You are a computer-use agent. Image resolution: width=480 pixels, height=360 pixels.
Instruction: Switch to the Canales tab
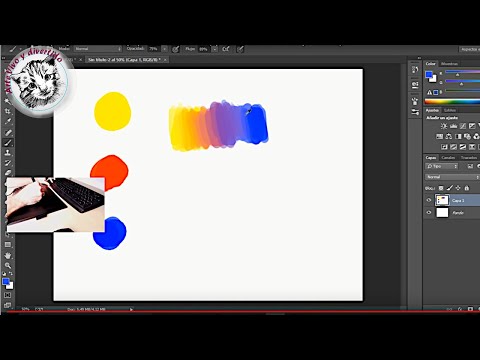[x=448, y=158]
